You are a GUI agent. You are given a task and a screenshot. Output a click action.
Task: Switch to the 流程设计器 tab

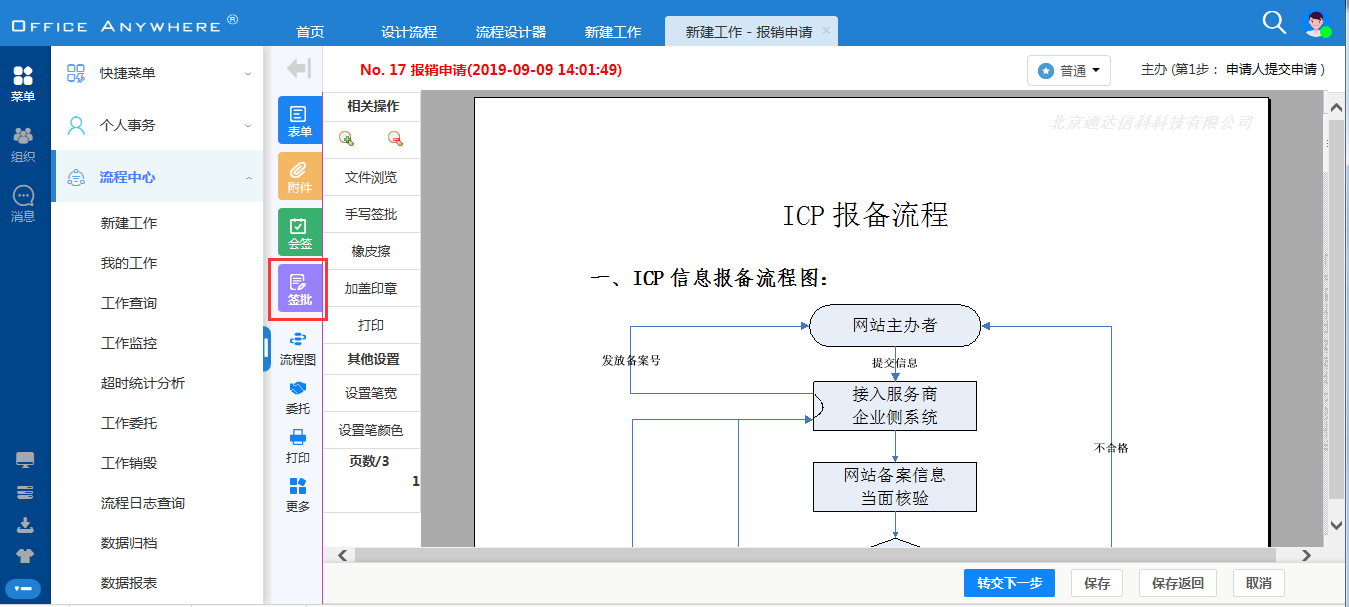511,32
